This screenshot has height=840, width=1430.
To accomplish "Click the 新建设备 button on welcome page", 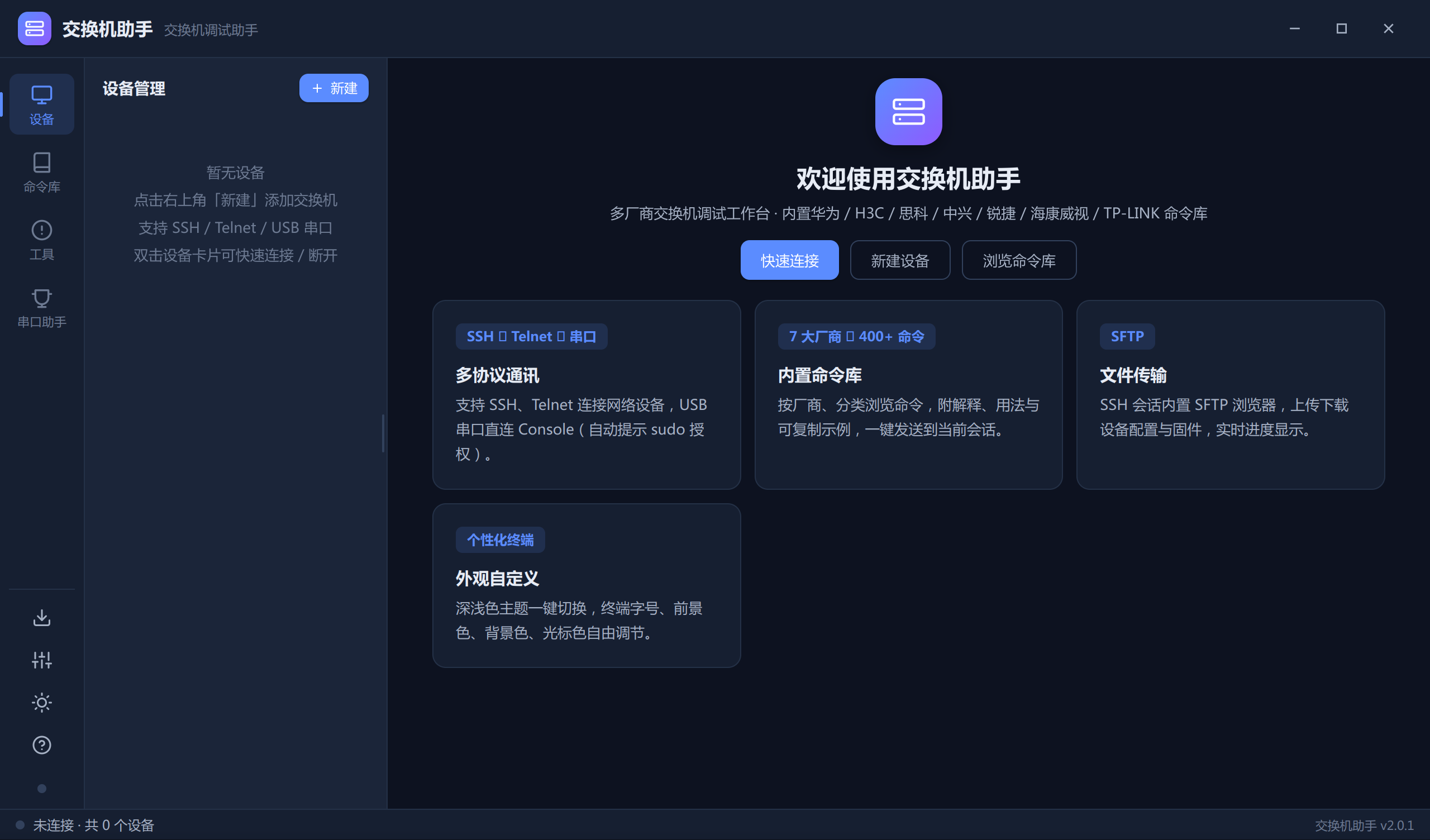I will (899, 260).
